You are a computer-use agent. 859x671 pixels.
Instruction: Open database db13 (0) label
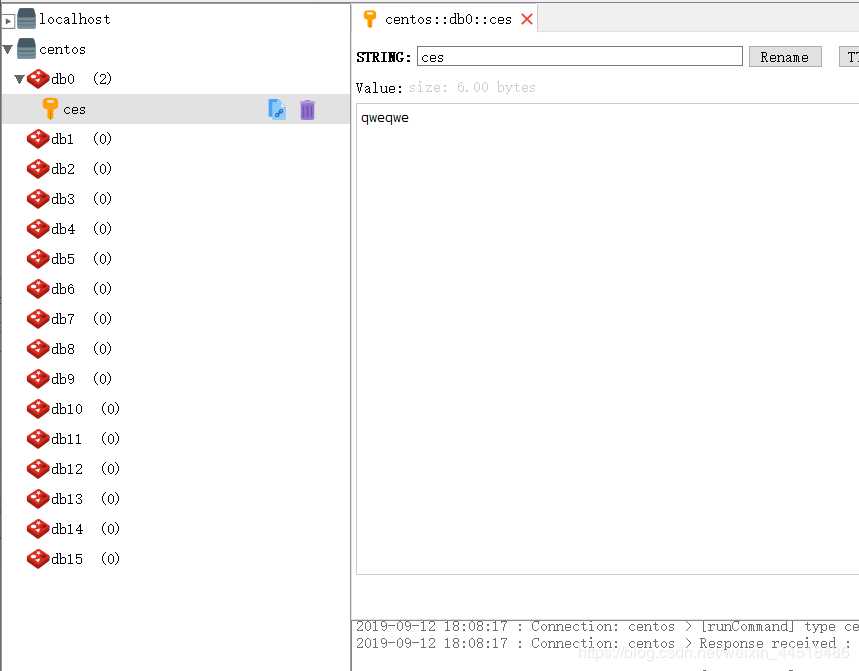[x=85, y=498]
